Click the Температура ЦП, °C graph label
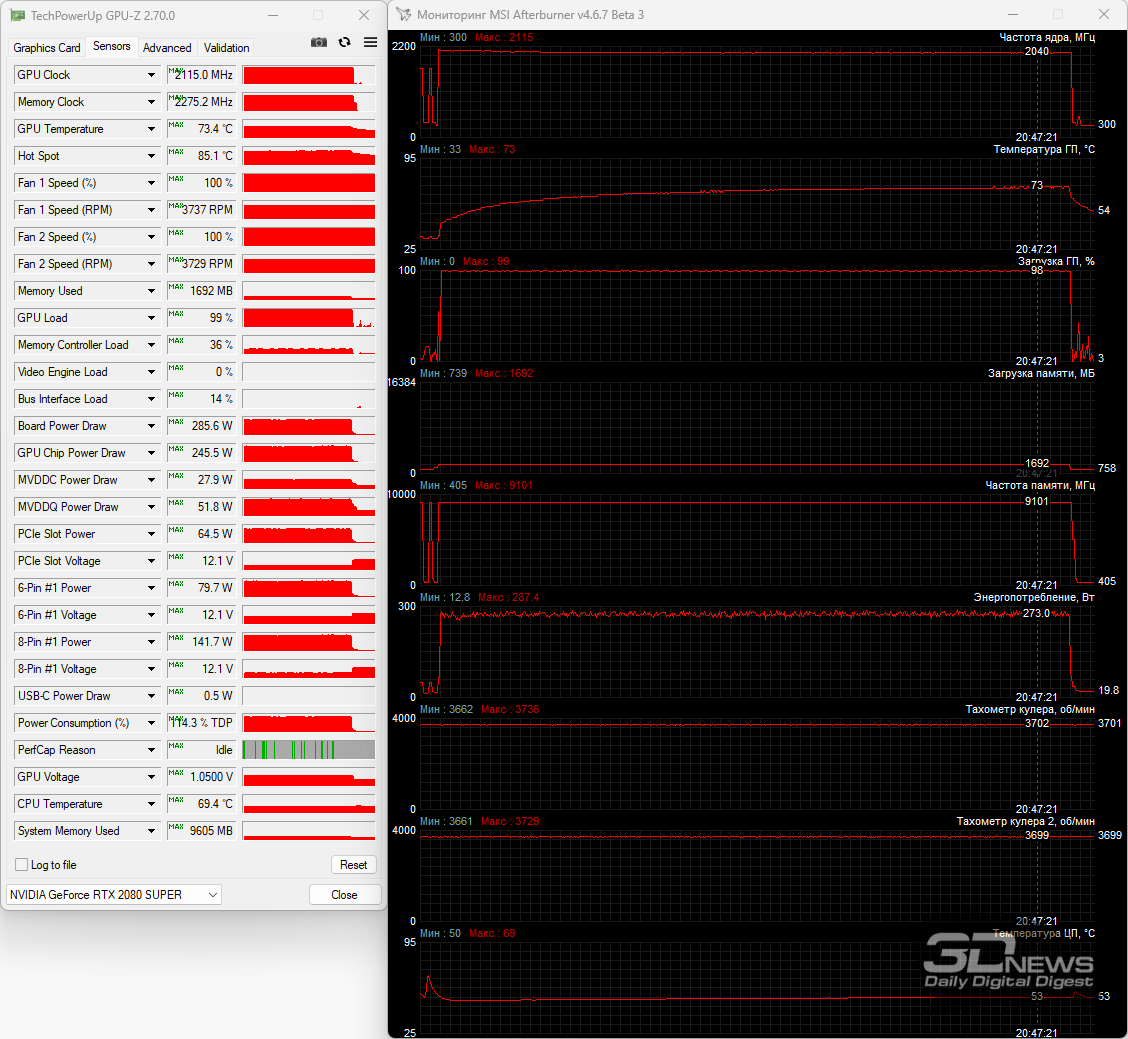This screenshot has width=1128, height=1039. click(1044, 933)
